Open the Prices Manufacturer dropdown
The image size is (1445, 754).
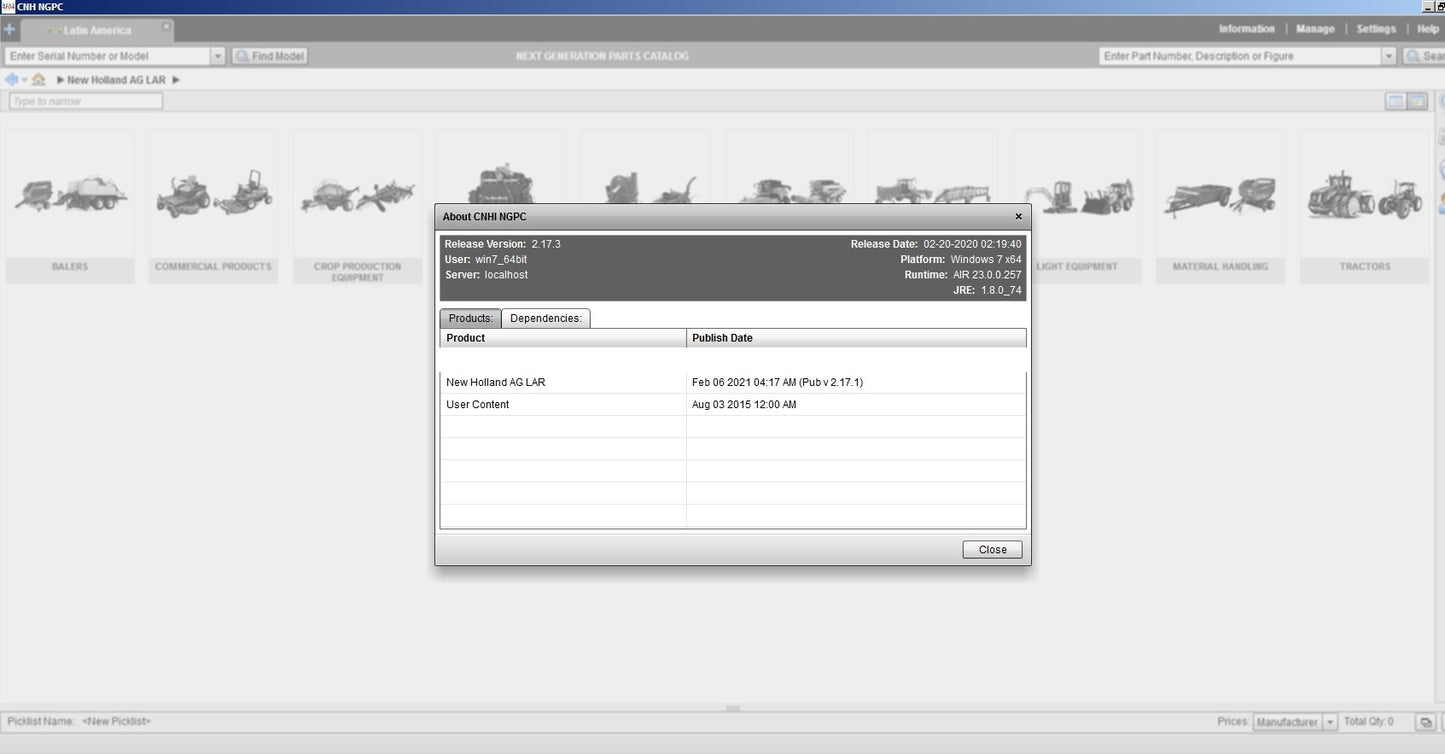pyautogui.click(x=1330, y=722)
